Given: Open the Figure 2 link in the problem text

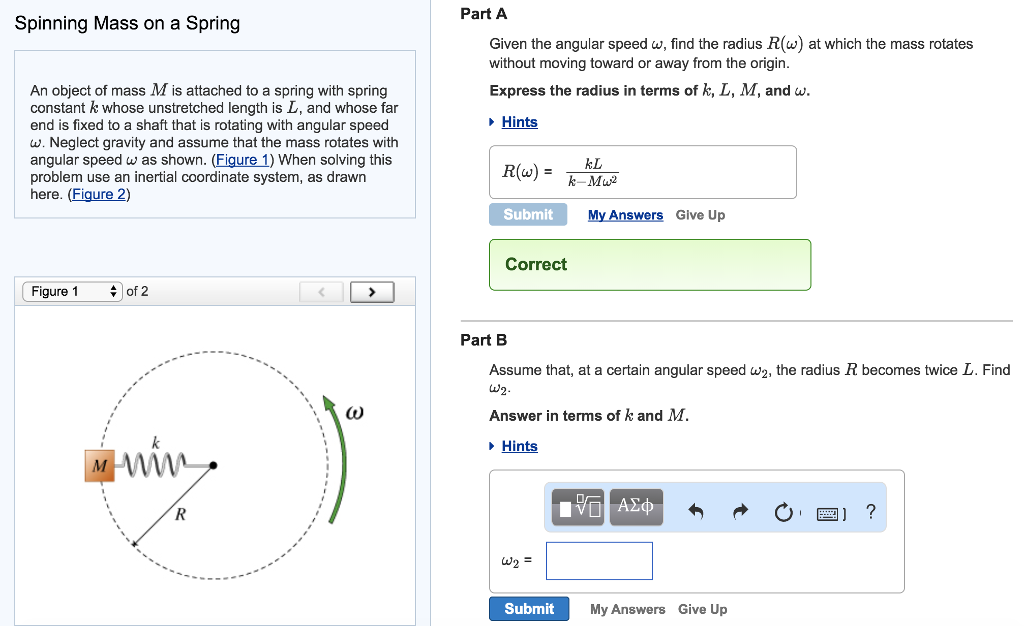Looking at the screenshot, I should pos(99,194).
